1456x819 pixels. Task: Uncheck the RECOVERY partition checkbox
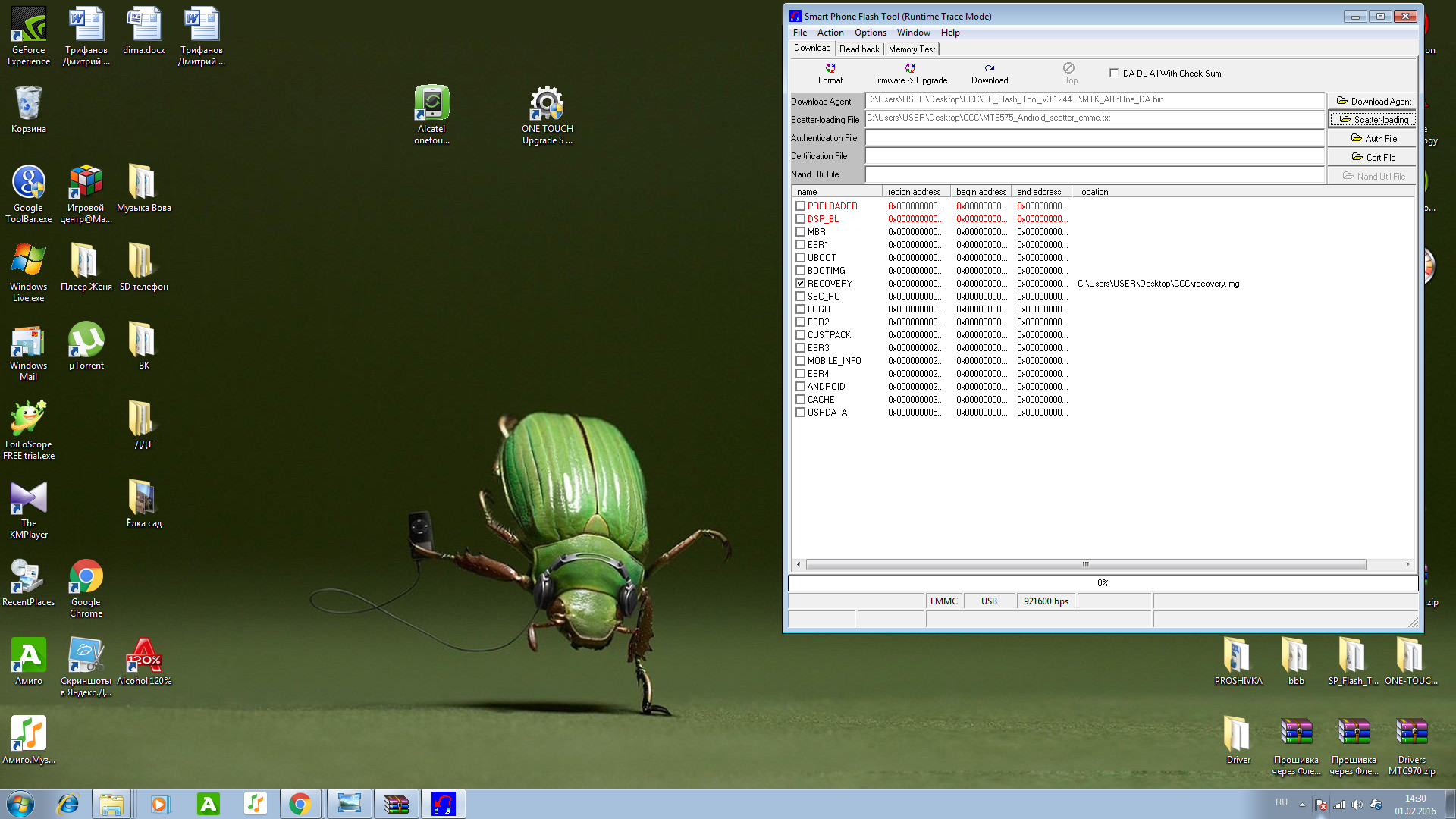[x=800, y=284]
